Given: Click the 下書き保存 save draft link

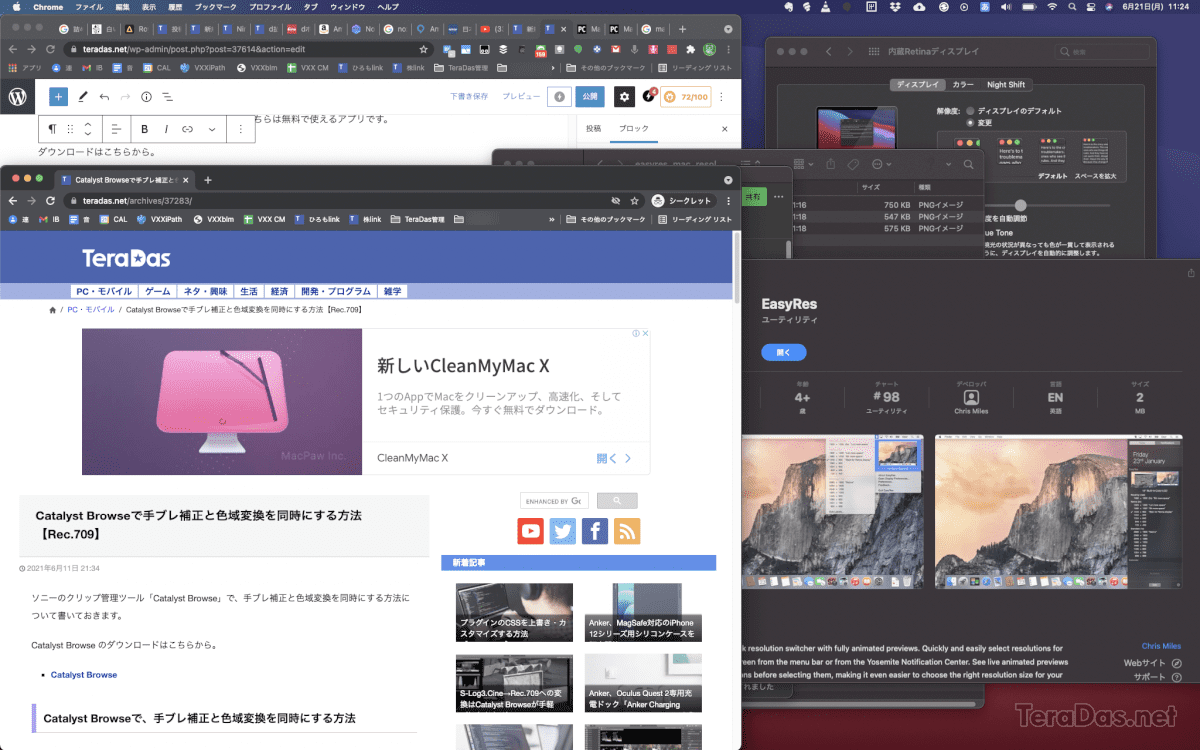Looking at the screenshot, I should click(469, 97).
